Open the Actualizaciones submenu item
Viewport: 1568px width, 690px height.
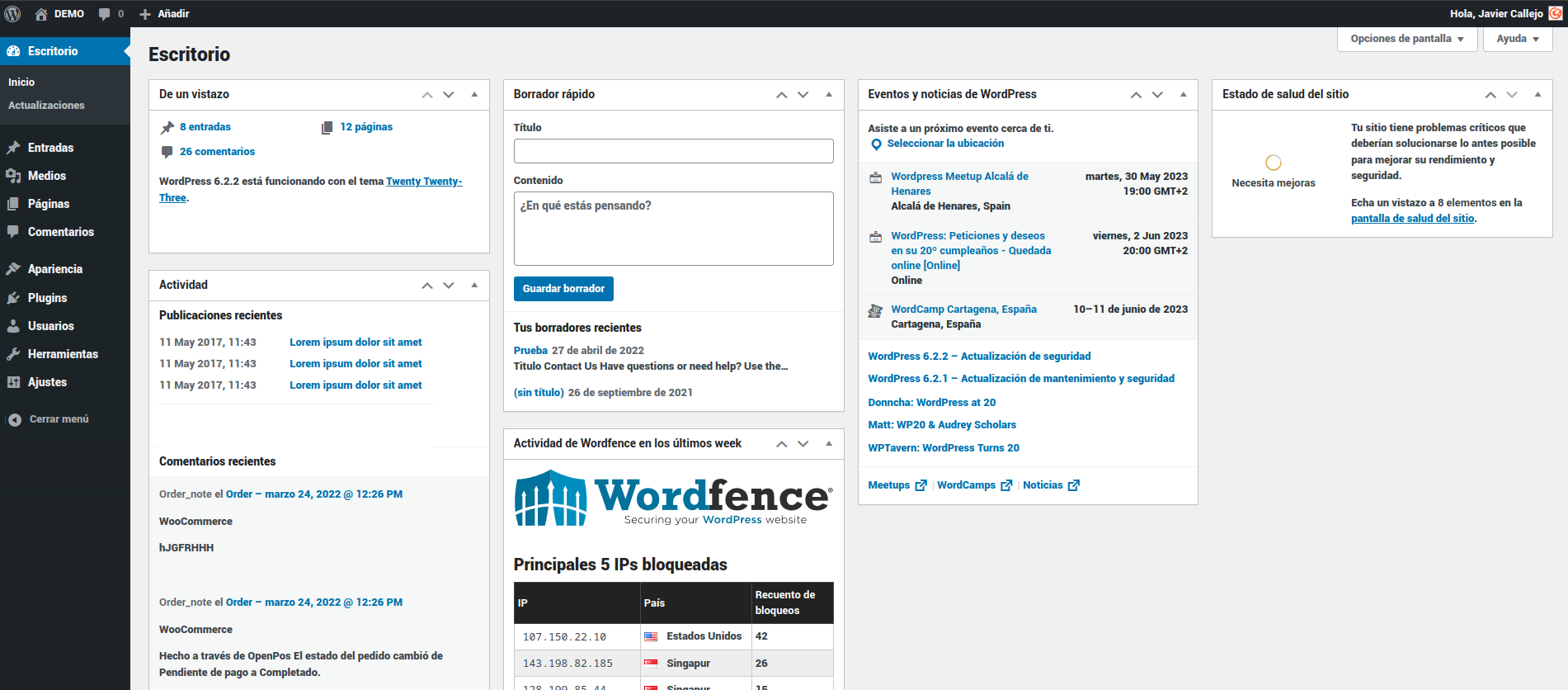pos(46,106)
